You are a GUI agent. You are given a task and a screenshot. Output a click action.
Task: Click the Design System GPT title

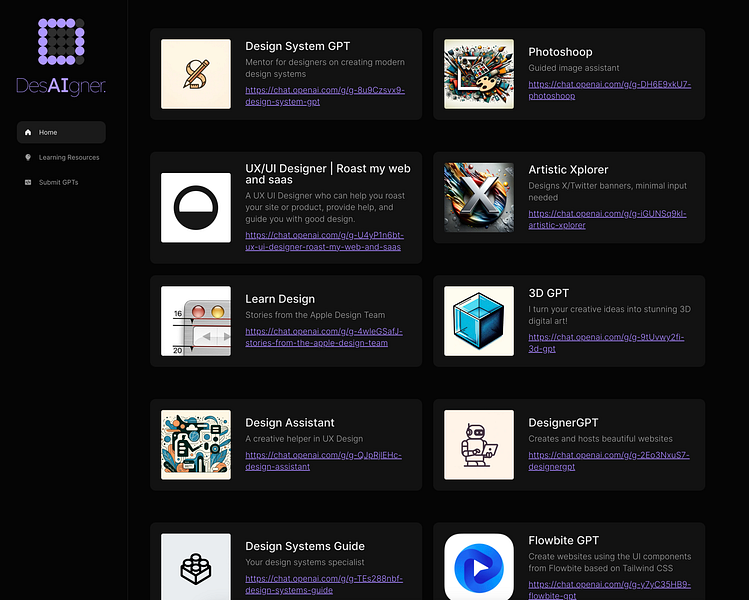click(x=298, y=46)
